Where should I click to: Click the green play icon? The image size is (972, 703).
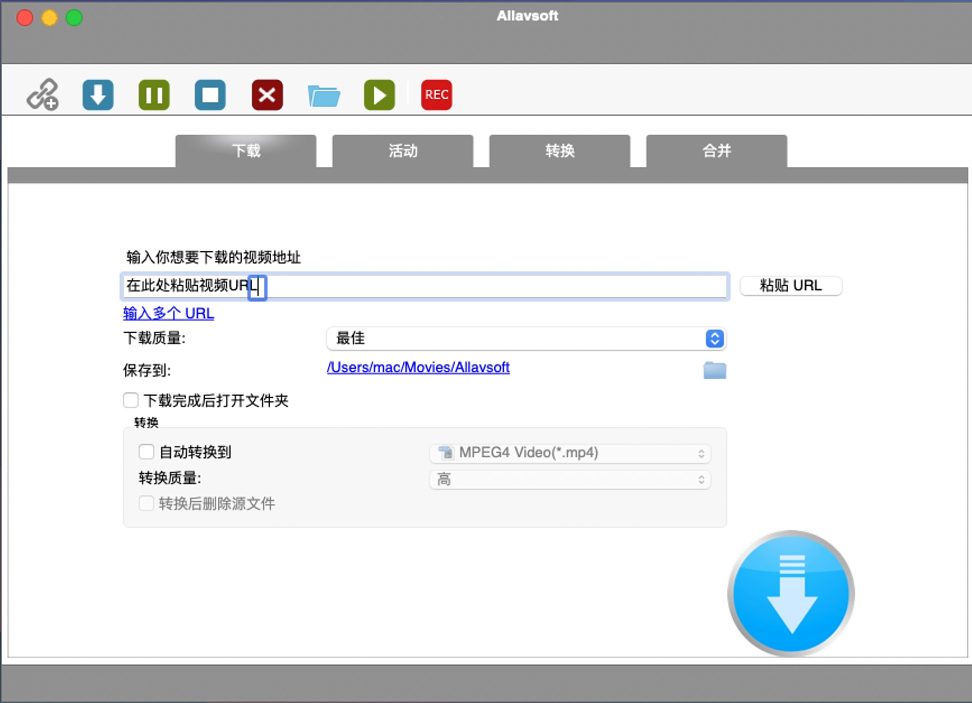click(x=379, y=95)
